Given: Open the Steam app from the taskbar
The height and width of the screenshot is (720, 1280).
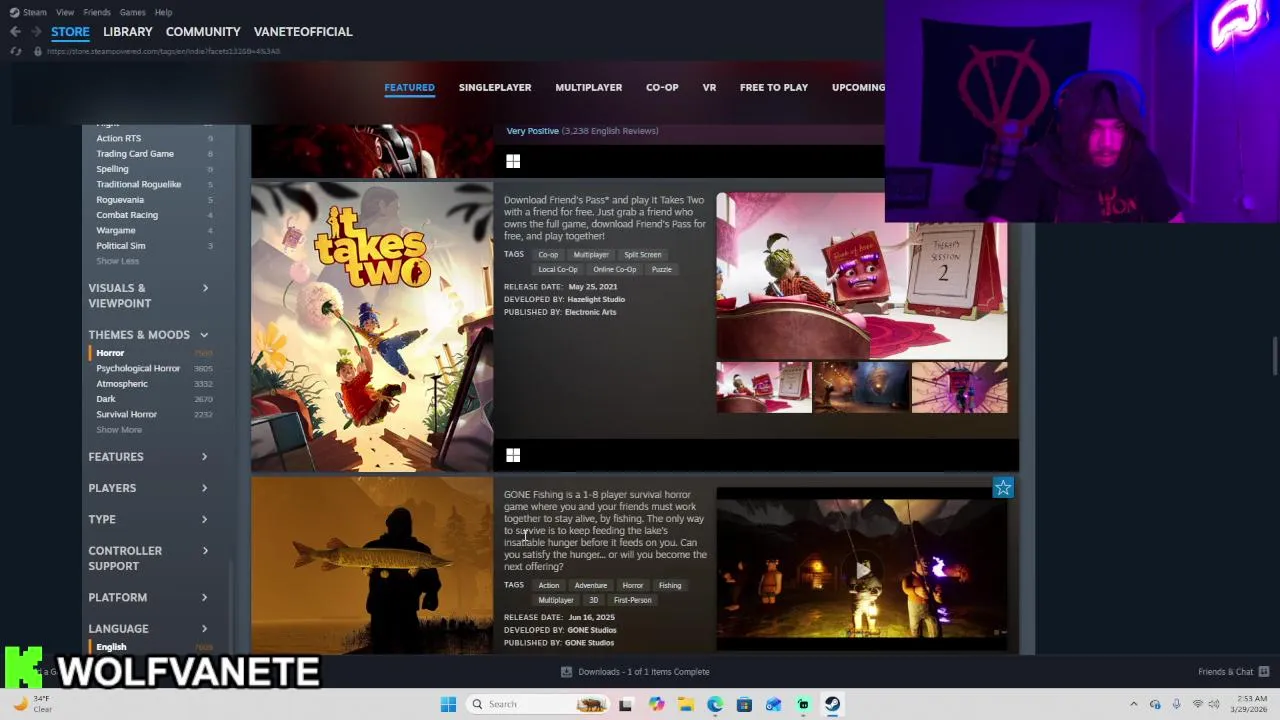Looking at the screenshot, I should coord(832,704).
